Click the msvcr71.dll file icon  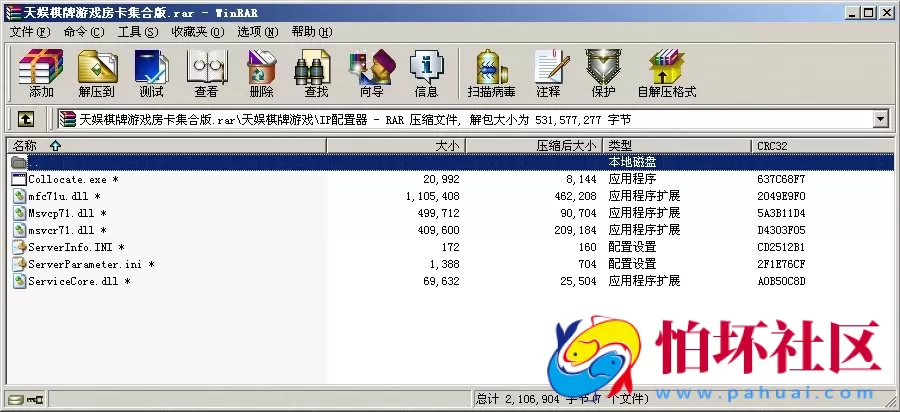point(19,230)
